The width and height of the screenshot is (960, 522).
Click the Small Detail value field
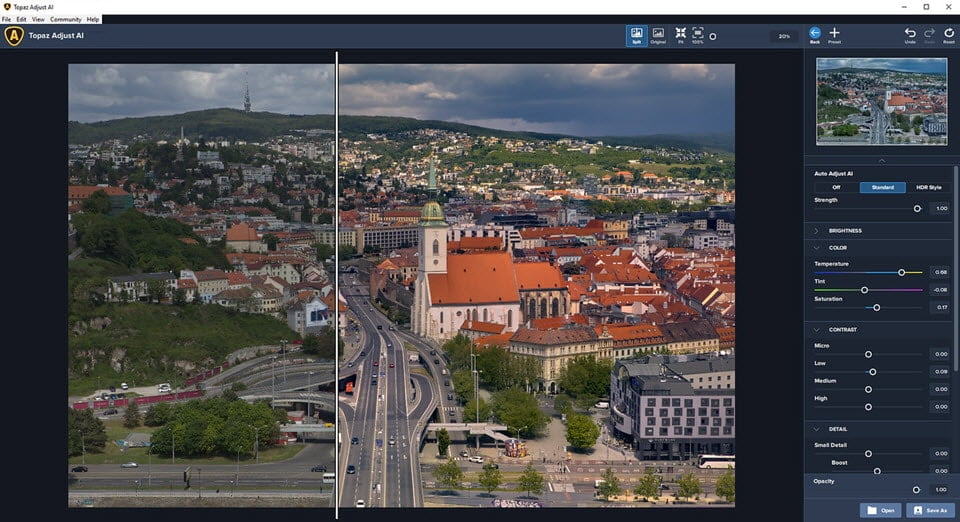pyautogui.click(x=941, y=454)
